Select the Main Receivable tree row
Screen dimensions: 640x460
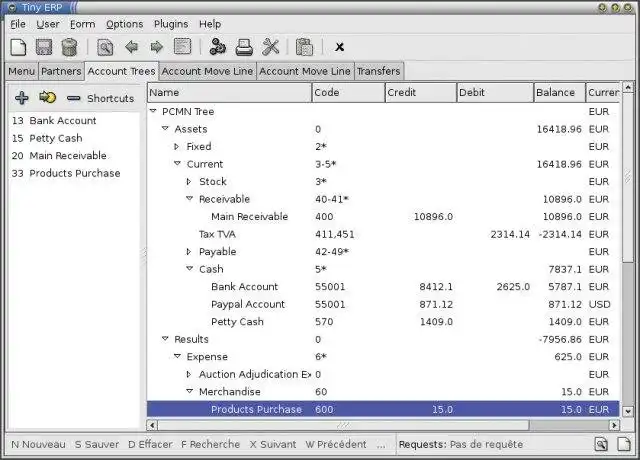(383, 217)
